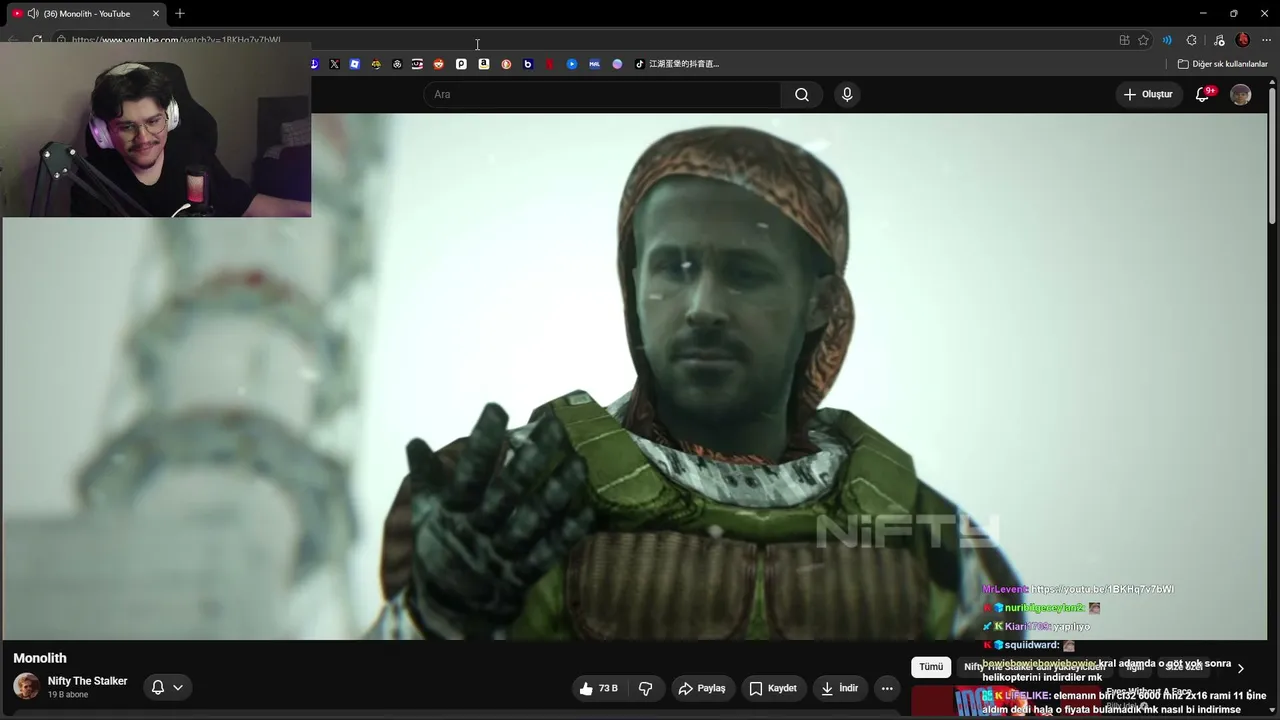Open the TikTok 江湖蛋堡的抖音直 bookmark
The width and height of the screenshot is (1280, 720).
(x=677, y=64)
